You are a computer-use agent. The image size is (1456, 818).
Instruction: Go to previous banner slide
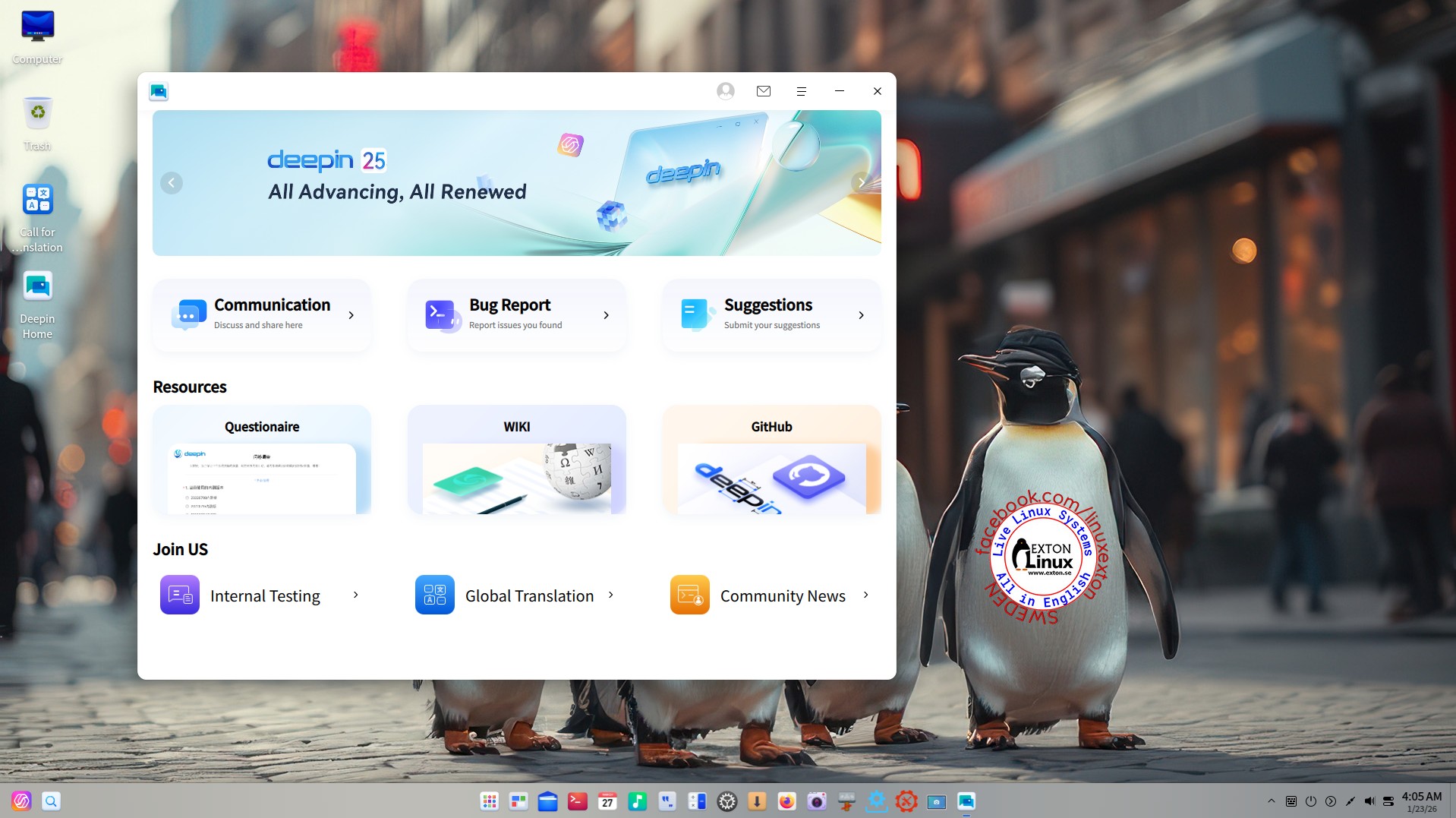(x=172, y=183)
